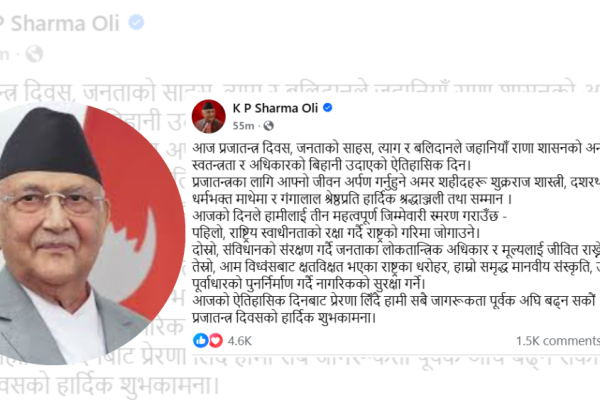The width and height of the screenshot is (600, 400).
Task: Click the post's closing line 'प्रजातन्त्र दिवसको हार्दिक शुभकामना'
Action: pyautogui.click(x=284, y=318)
